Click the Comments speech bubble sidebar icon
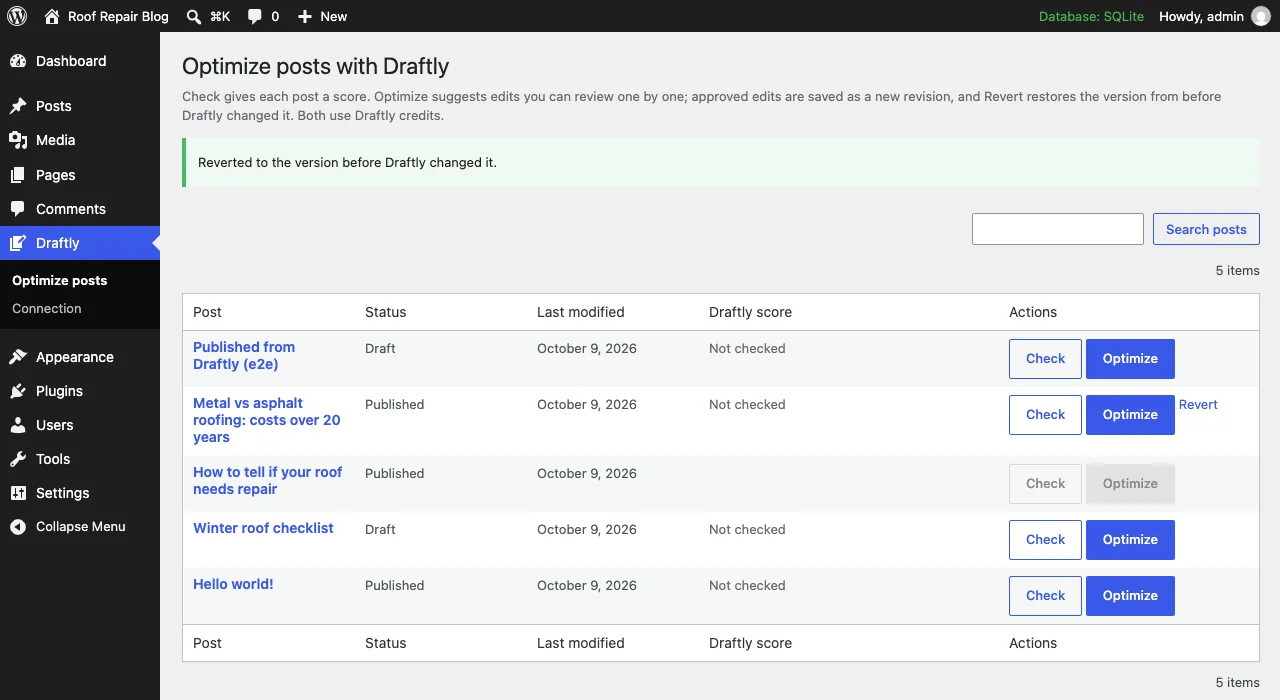The width and height of the screenshot is (1280, 700). point(18,209)
